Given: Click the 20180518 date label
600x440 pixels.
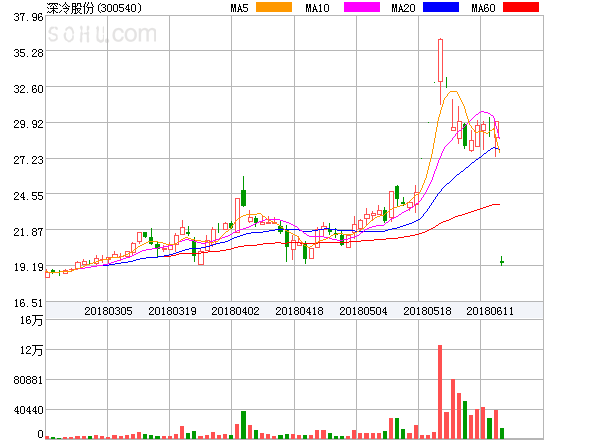Looking at the screenshot, I should 427,311.
